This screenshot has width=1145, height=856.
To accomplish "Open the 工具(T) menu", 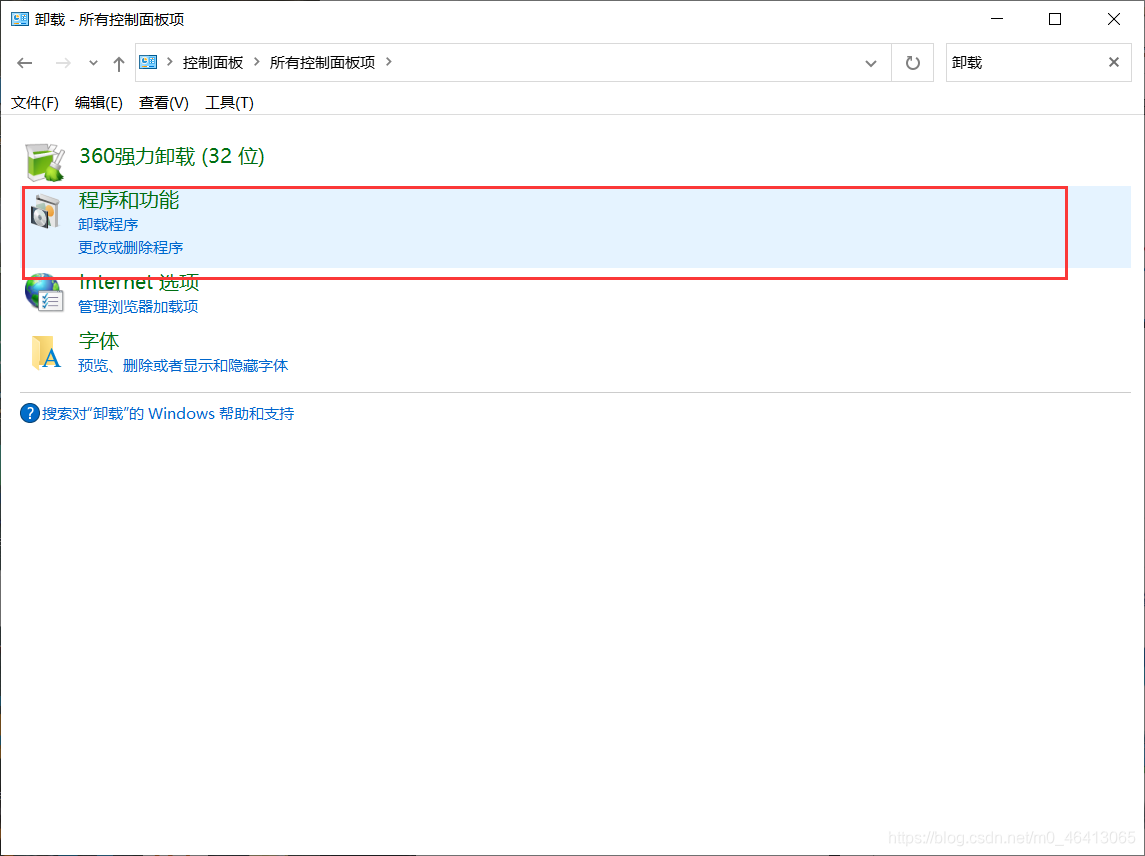I will tap(229, 103).
